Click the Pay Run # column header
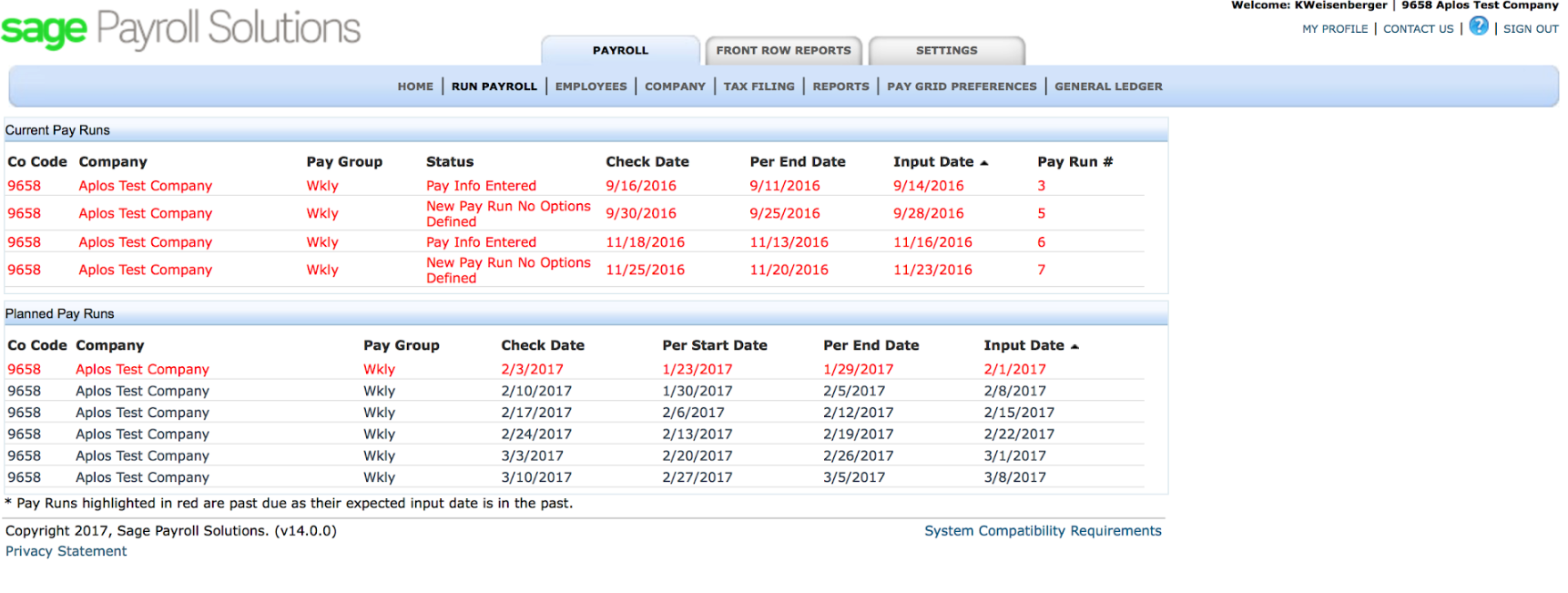 point(1075,162)
